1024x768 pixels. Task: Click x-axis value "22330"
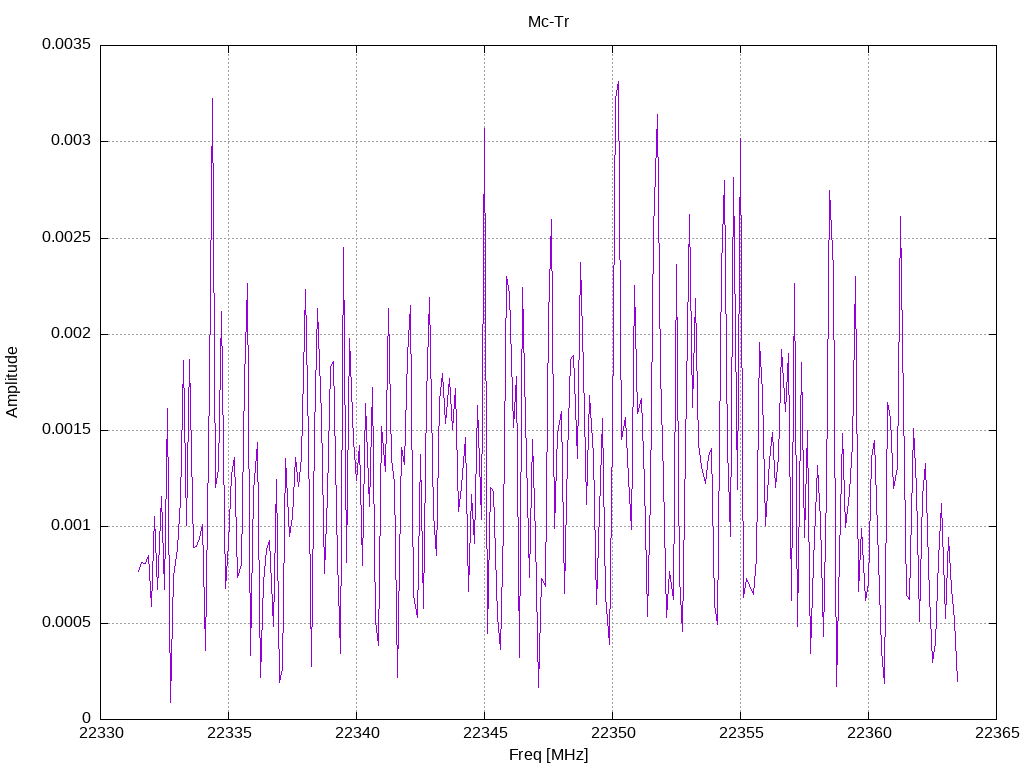pyautogui.click(x=101, y=733)
